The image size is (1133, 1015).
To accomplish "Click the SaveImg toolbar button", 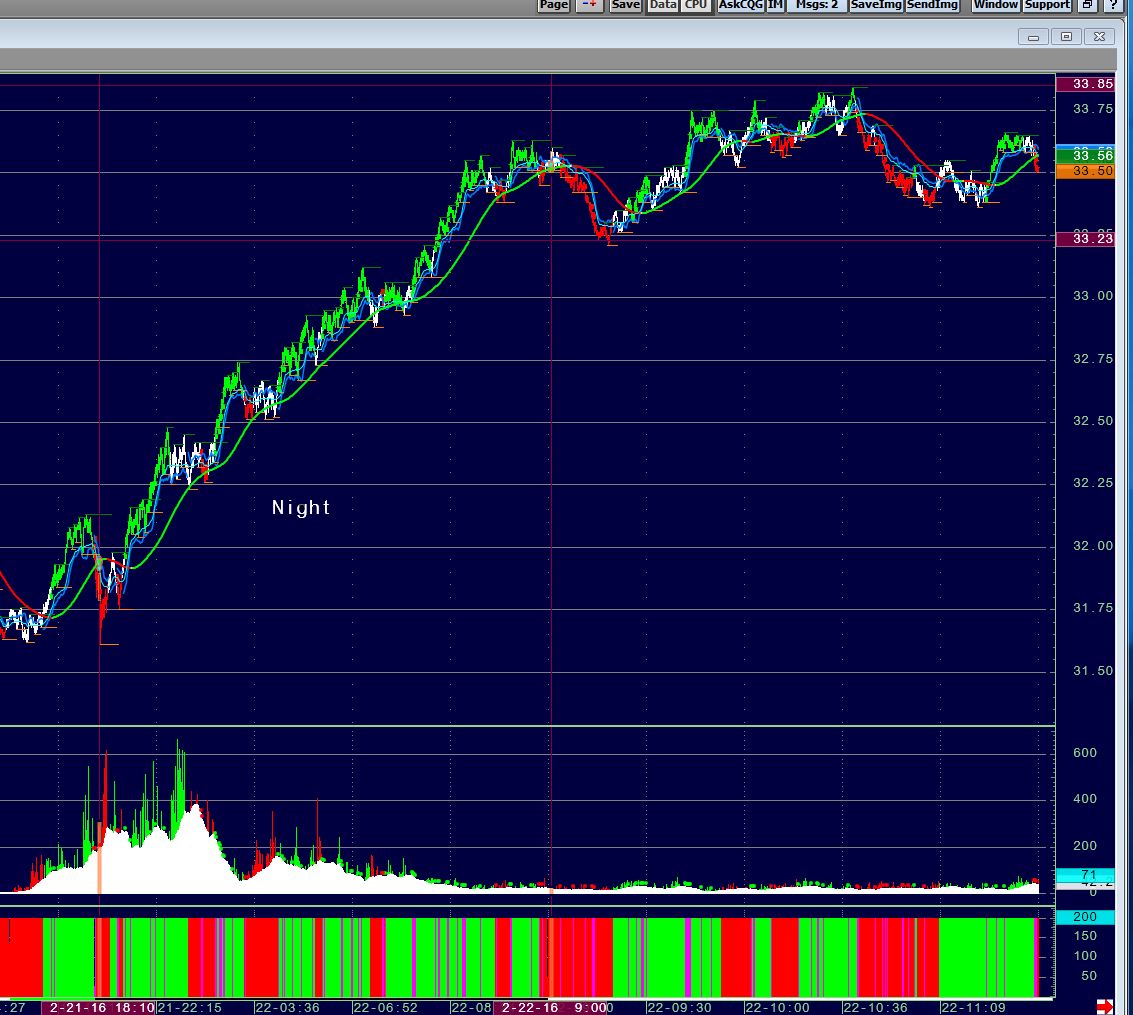I will (876, 5).
